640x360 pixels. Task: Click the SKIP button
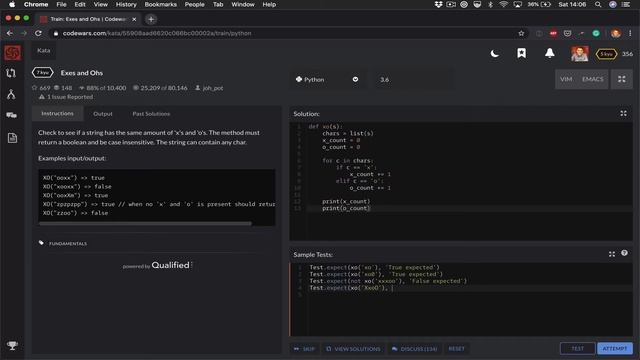point(304,349)
